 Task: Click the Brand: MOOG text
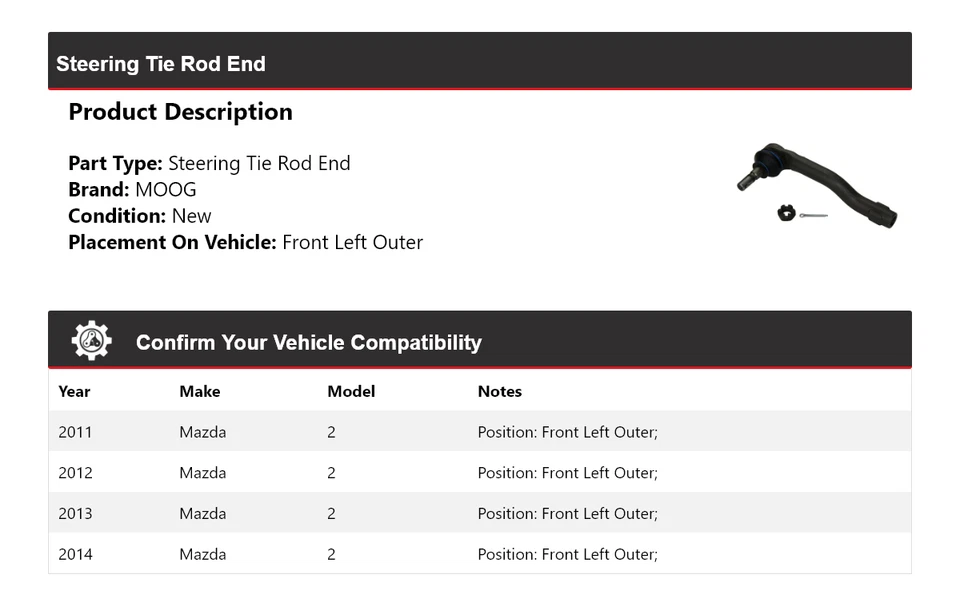tap(132, 190)
